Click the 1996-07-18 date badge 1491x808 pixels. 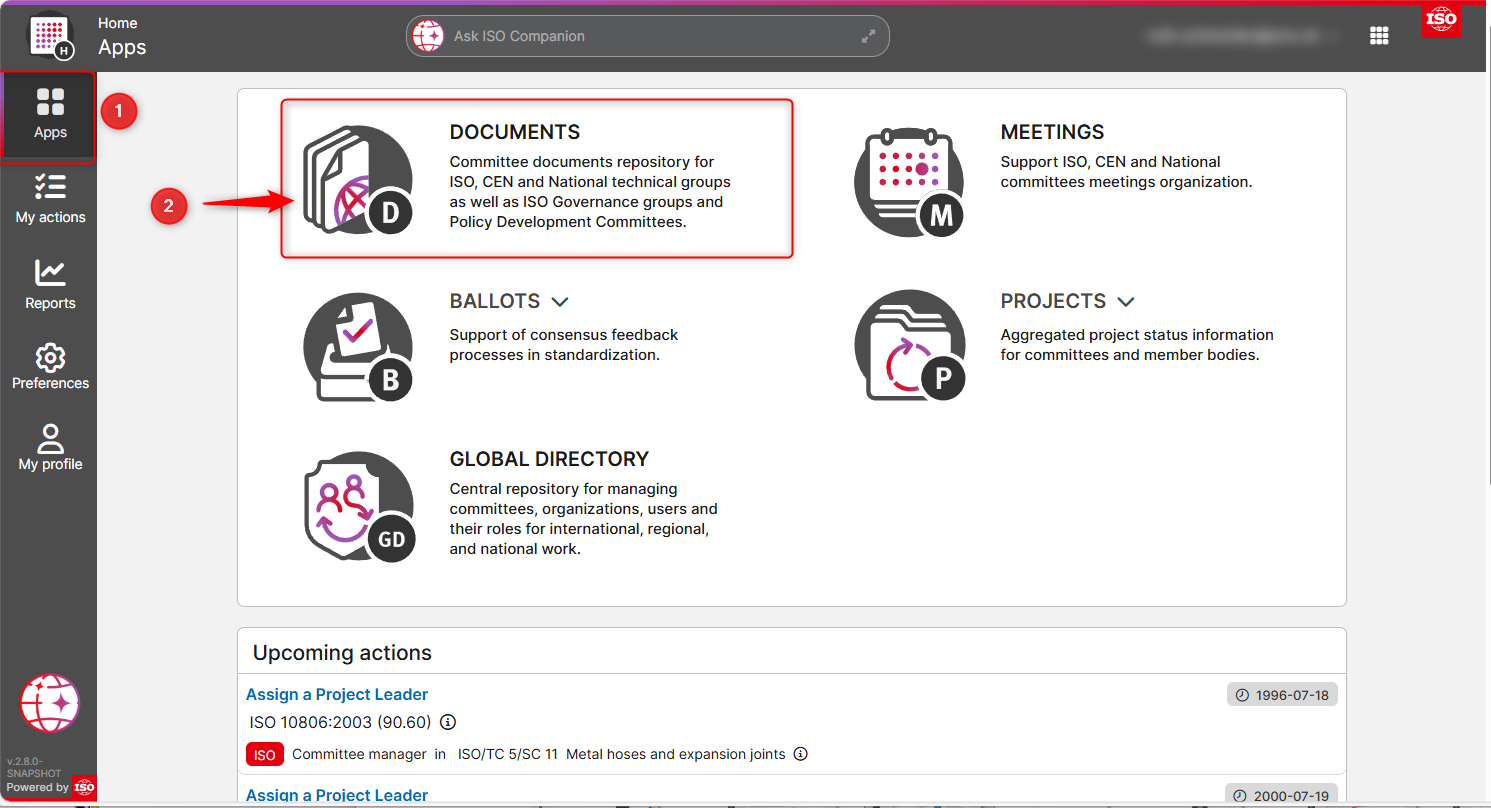point(1282,695)
